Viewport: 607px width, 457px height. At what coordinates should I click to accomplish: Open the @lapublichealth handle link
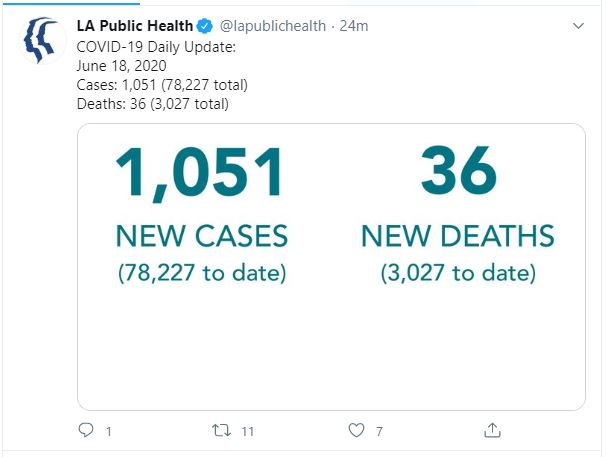coord(273,26)
